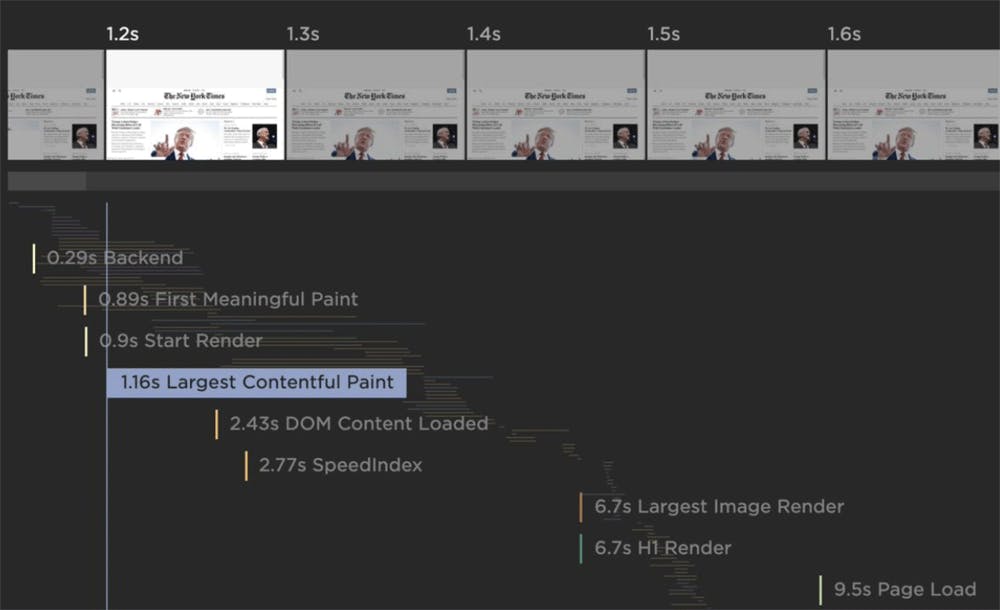Image resolution: width=1000 pixels, height=610 pixels.
Task: Select the 6.7s H1 Render marker
Action: 662,548
